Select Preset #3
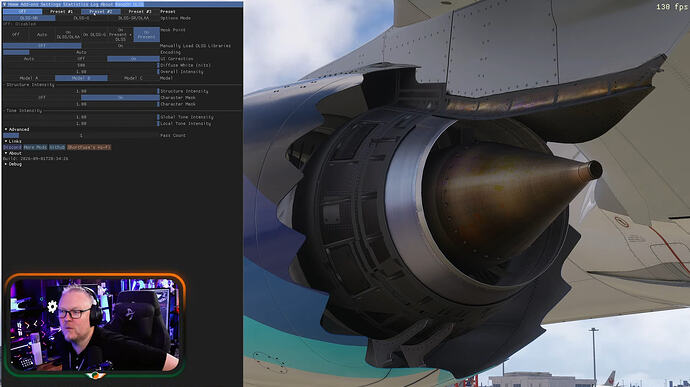The width and height of the screenshot is (690, 387). click(140, 11)
